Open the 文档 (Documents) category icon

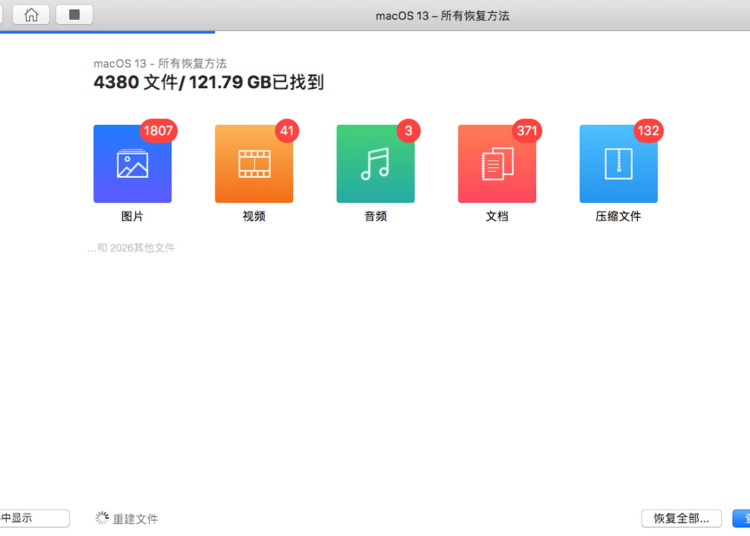[x=496, y=164]
